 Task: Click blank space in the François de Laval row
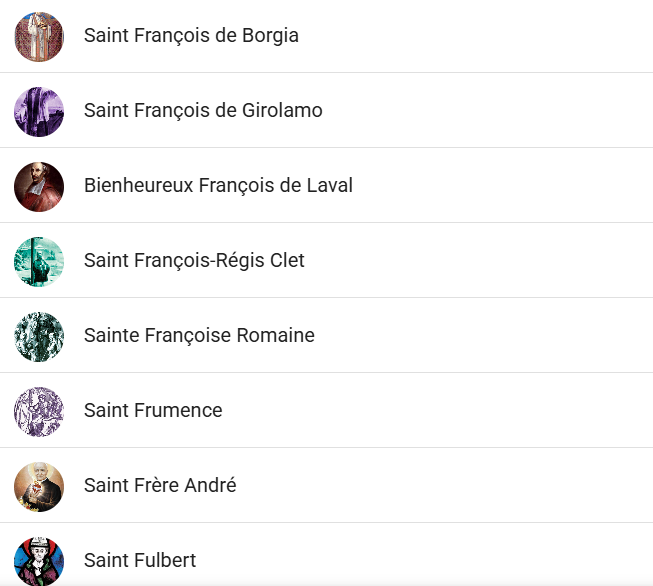click(x=500, y=186)
